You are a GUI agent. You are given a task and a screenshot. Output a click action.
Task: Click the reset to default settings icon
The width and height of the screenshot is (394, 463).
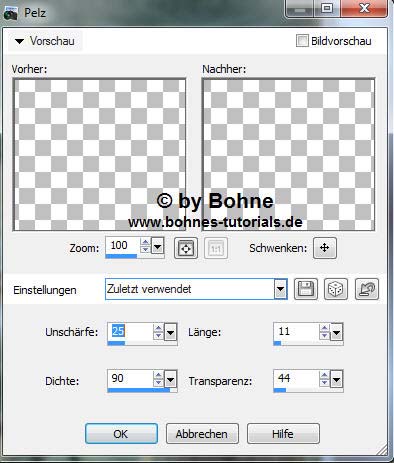point(367,289)
